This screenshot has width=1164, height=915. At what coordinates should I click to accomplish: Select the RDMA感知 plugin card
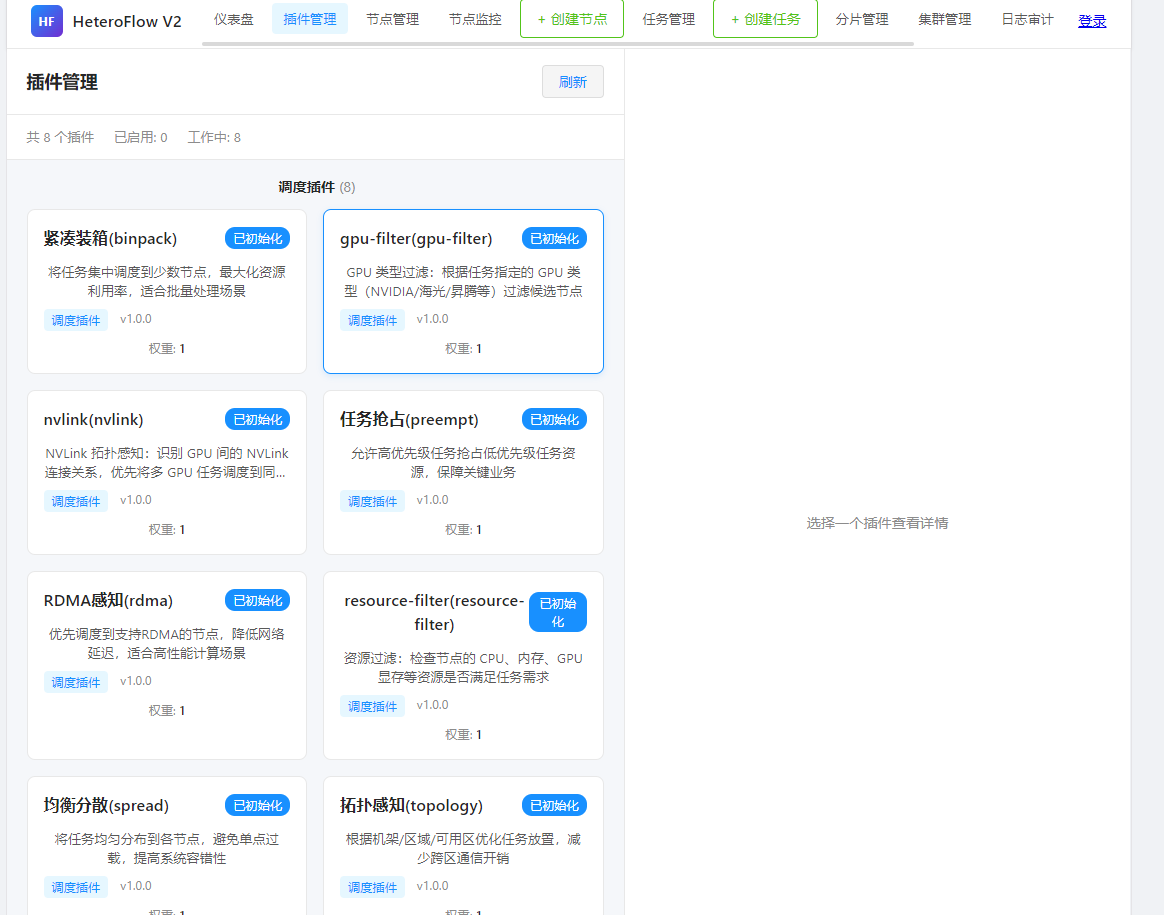(166, 665)
